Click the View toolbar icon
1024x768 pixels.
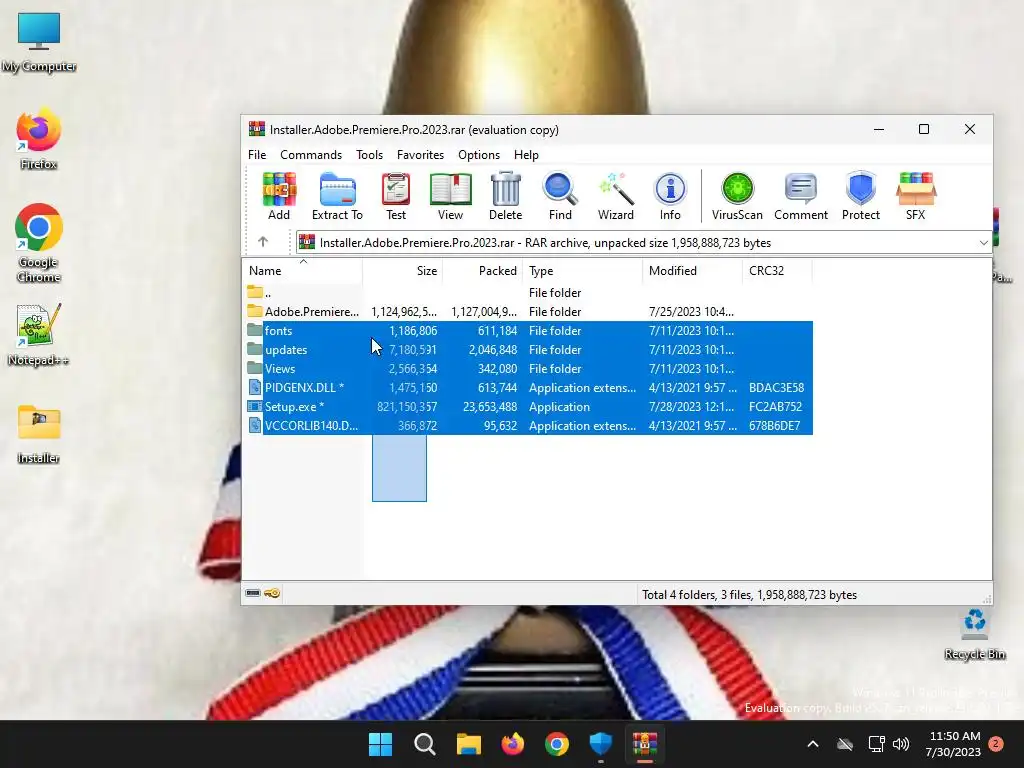(x=450, y=196)
